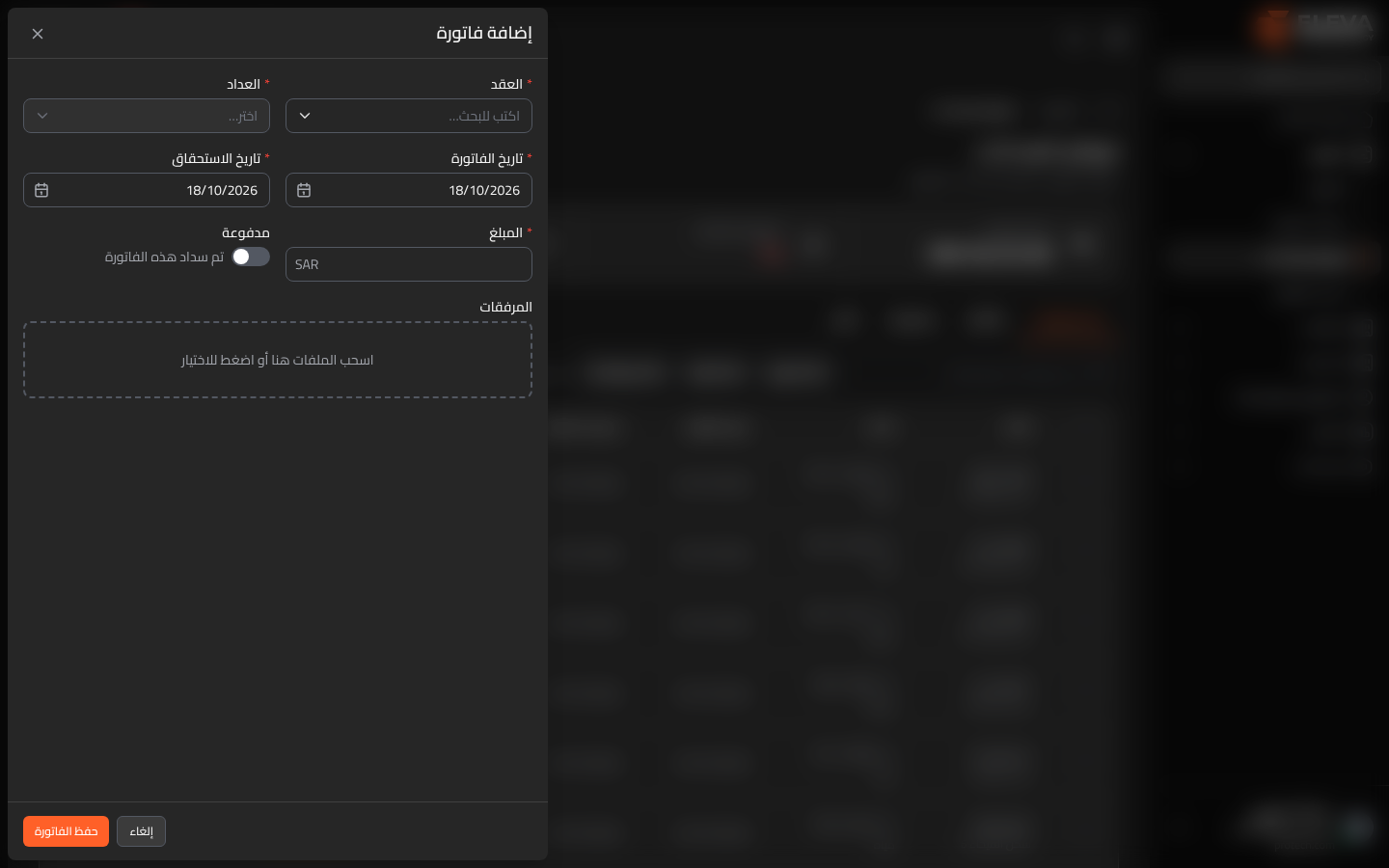Expand the العداد dropdown chevron

click(42, 116)
